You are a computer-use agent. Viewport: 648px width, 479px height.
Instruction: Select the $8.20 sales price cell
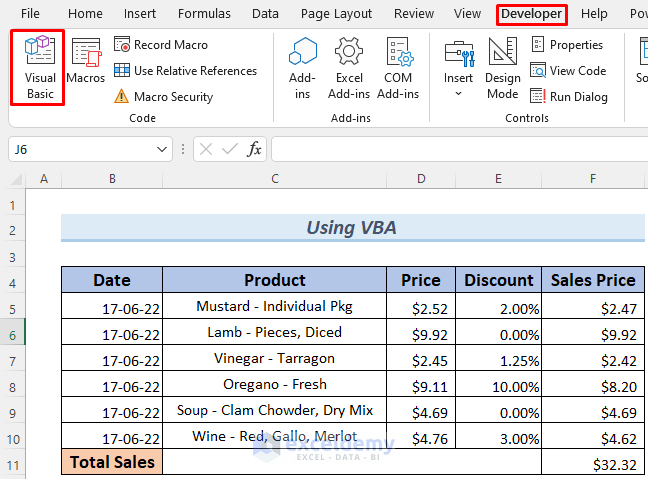pyautogui.click(x=593, y=384)
